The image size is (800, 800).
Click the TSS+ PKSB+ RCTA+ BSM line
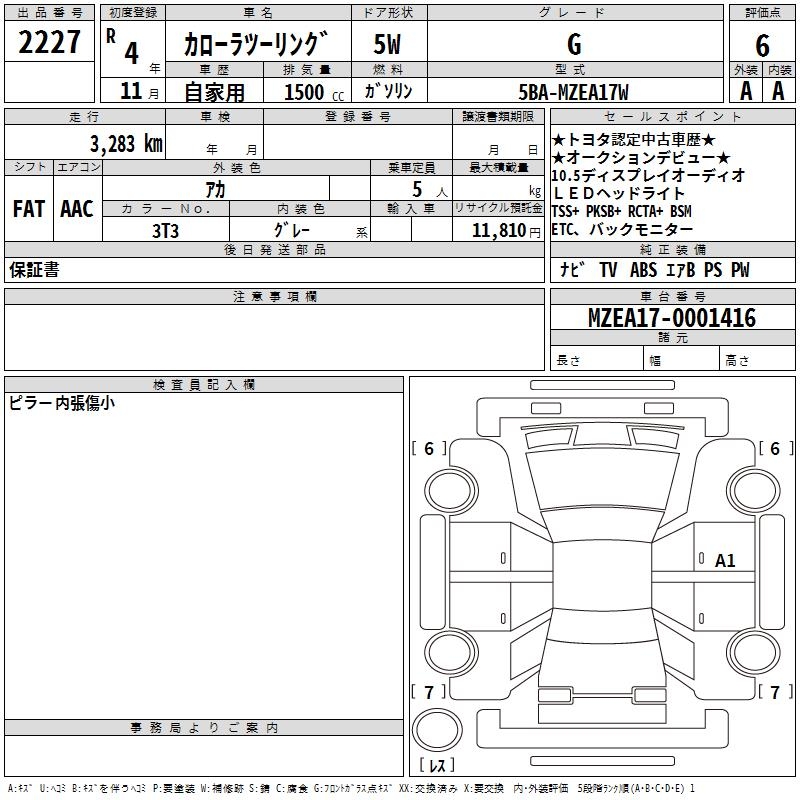(622, 211)
